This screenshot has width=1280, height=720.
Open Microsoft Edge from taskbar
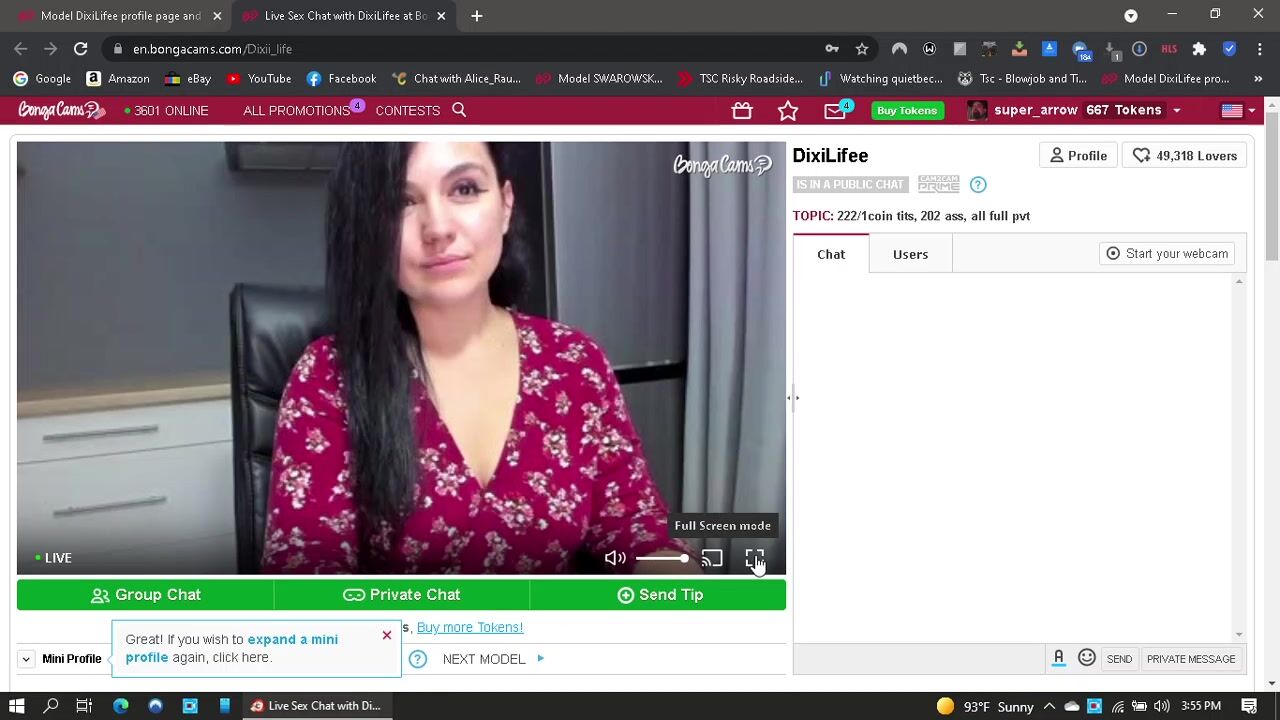121,706
